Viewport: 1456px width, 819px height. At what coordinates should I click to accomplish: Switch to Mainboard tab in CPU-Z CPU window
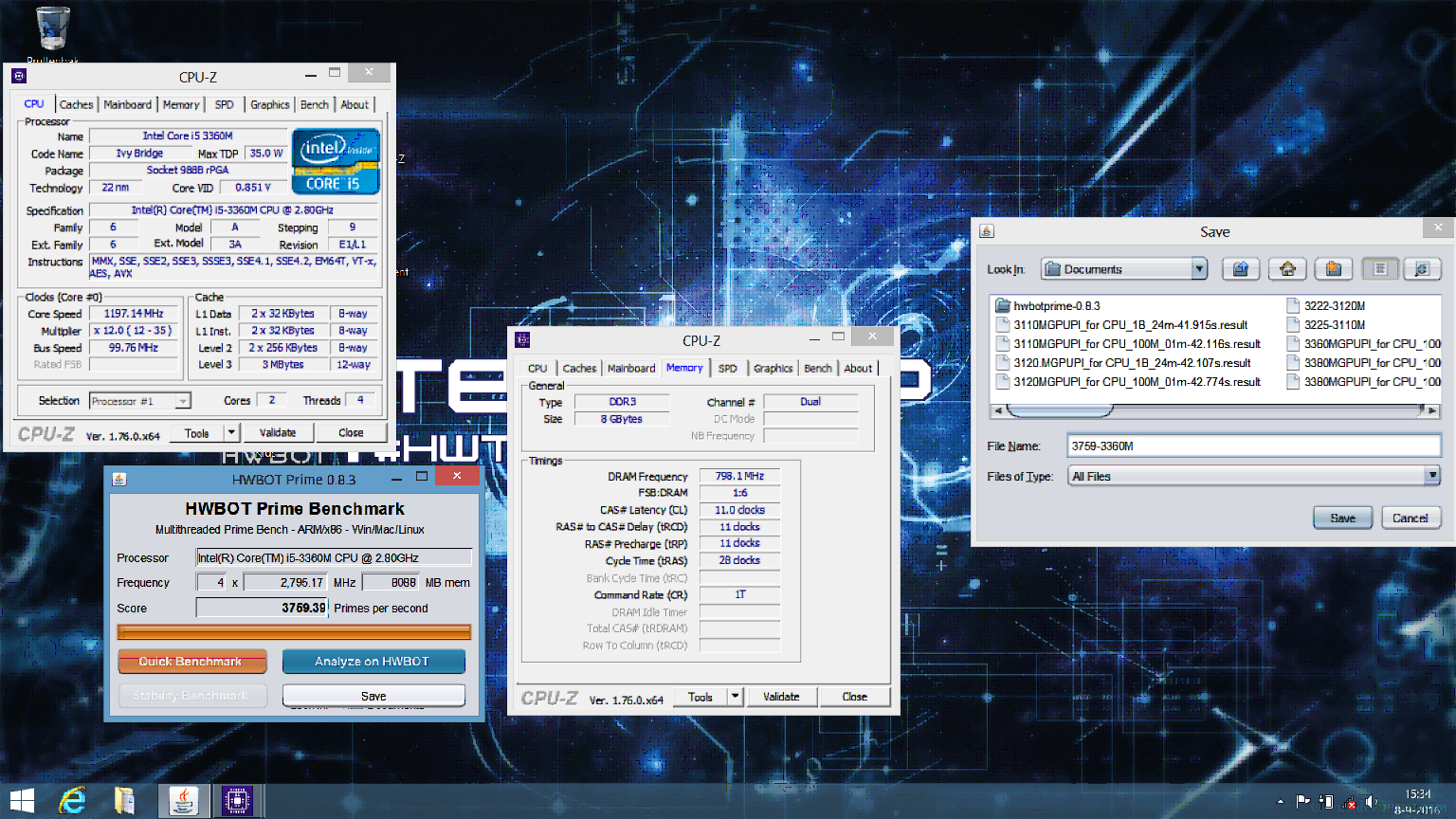point(127,104)
